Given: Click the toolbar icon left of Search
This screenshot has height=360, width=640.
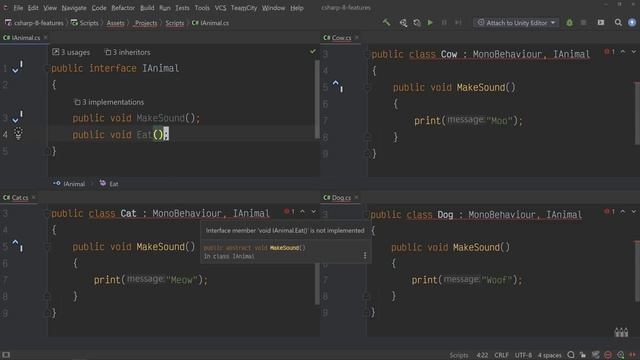Looking at the screenshot, I should point(601,23).
